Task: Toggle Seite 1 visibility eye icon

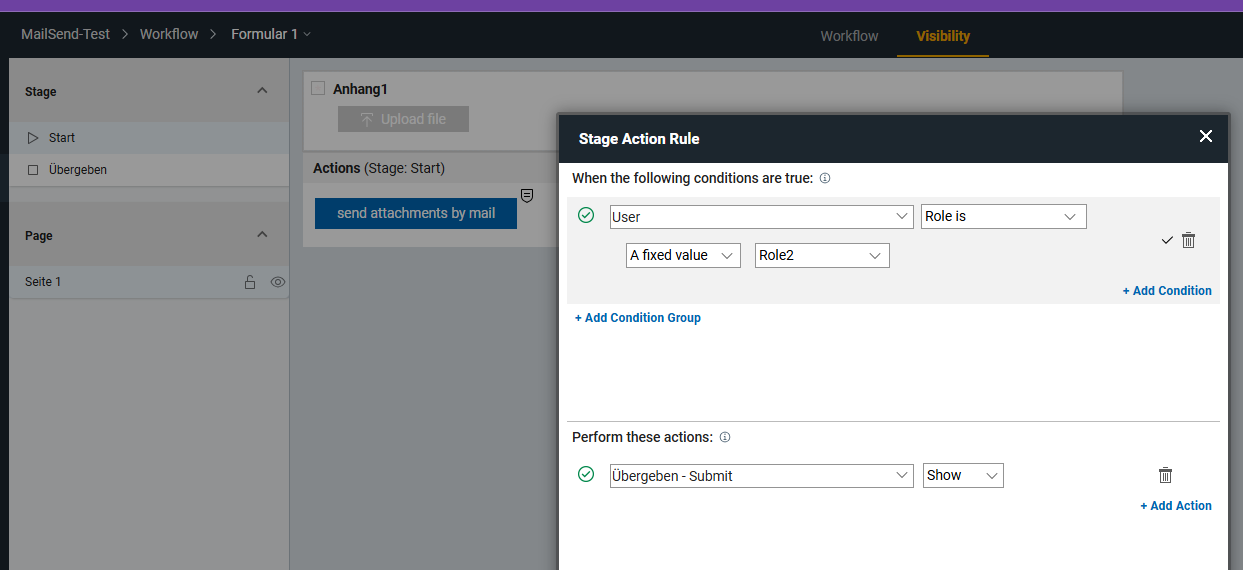Action: [x=278, y=282]
